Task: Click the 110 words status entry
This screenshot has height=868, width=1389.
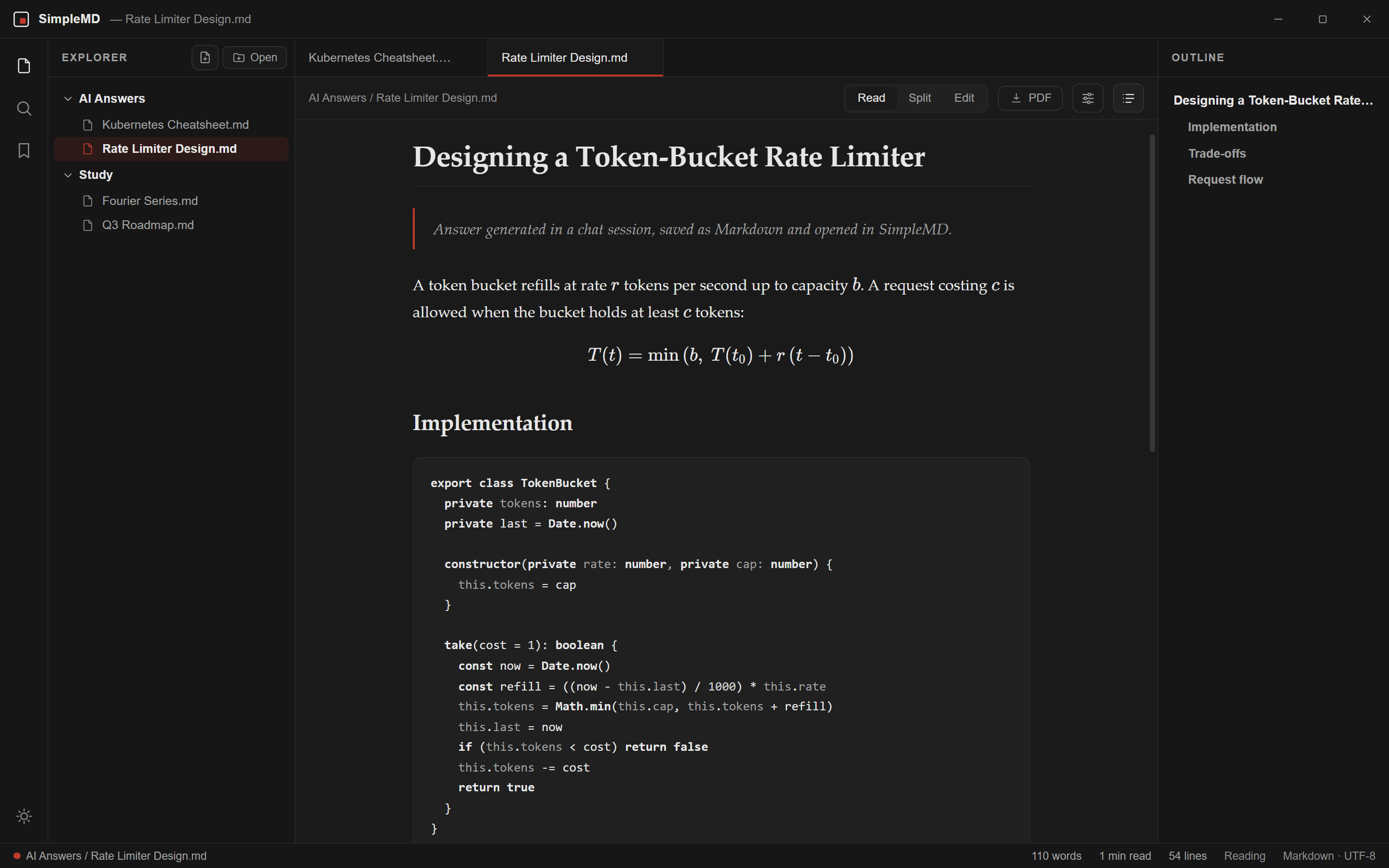Action: tap(1056, 856)
